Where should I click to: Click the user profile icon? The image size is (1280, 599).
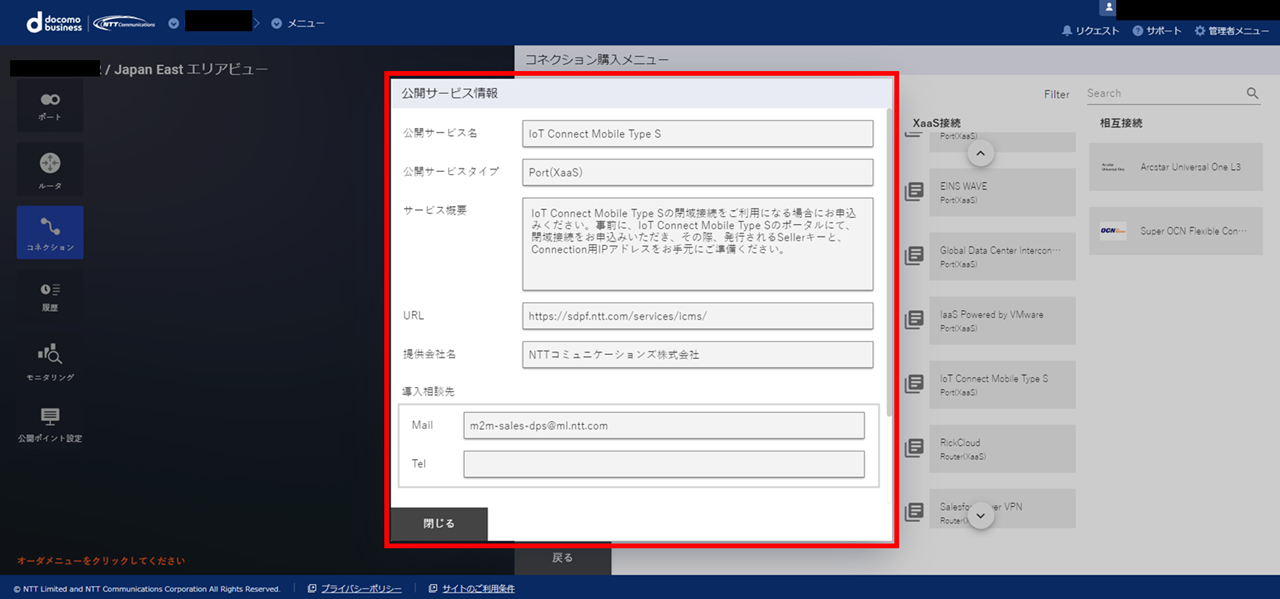click(x=1107, y=8)
